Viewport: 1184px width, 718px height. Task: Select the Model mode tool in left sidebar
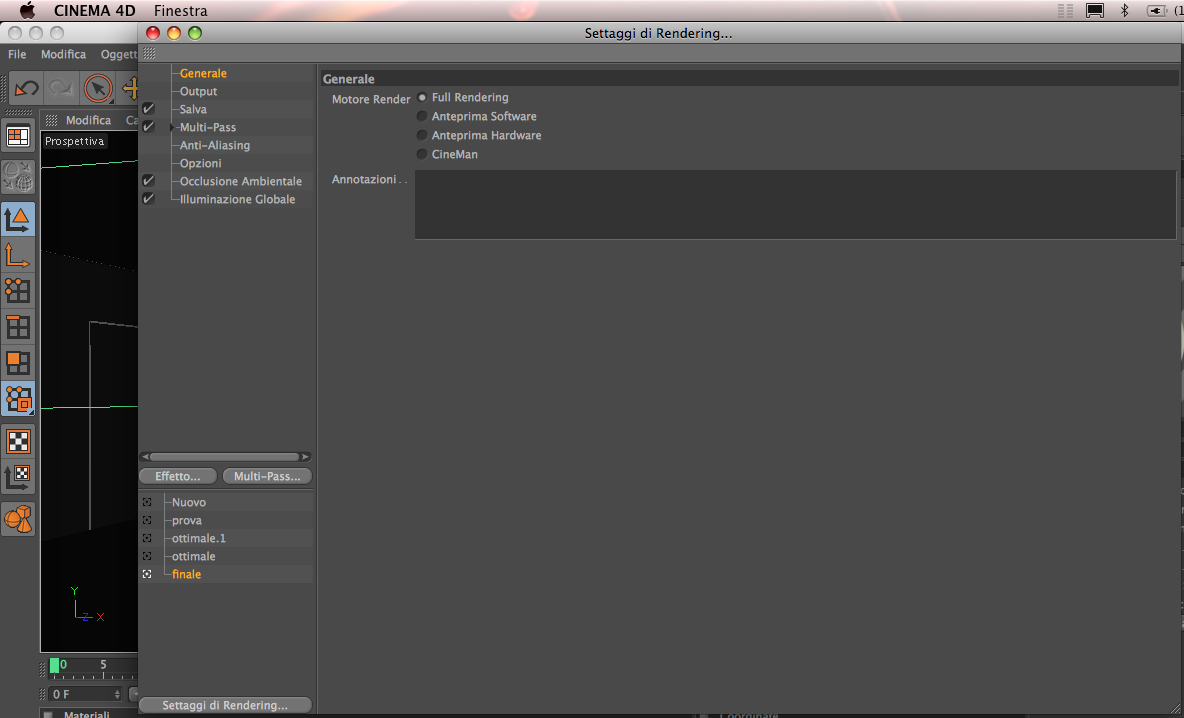coord(18,220)
